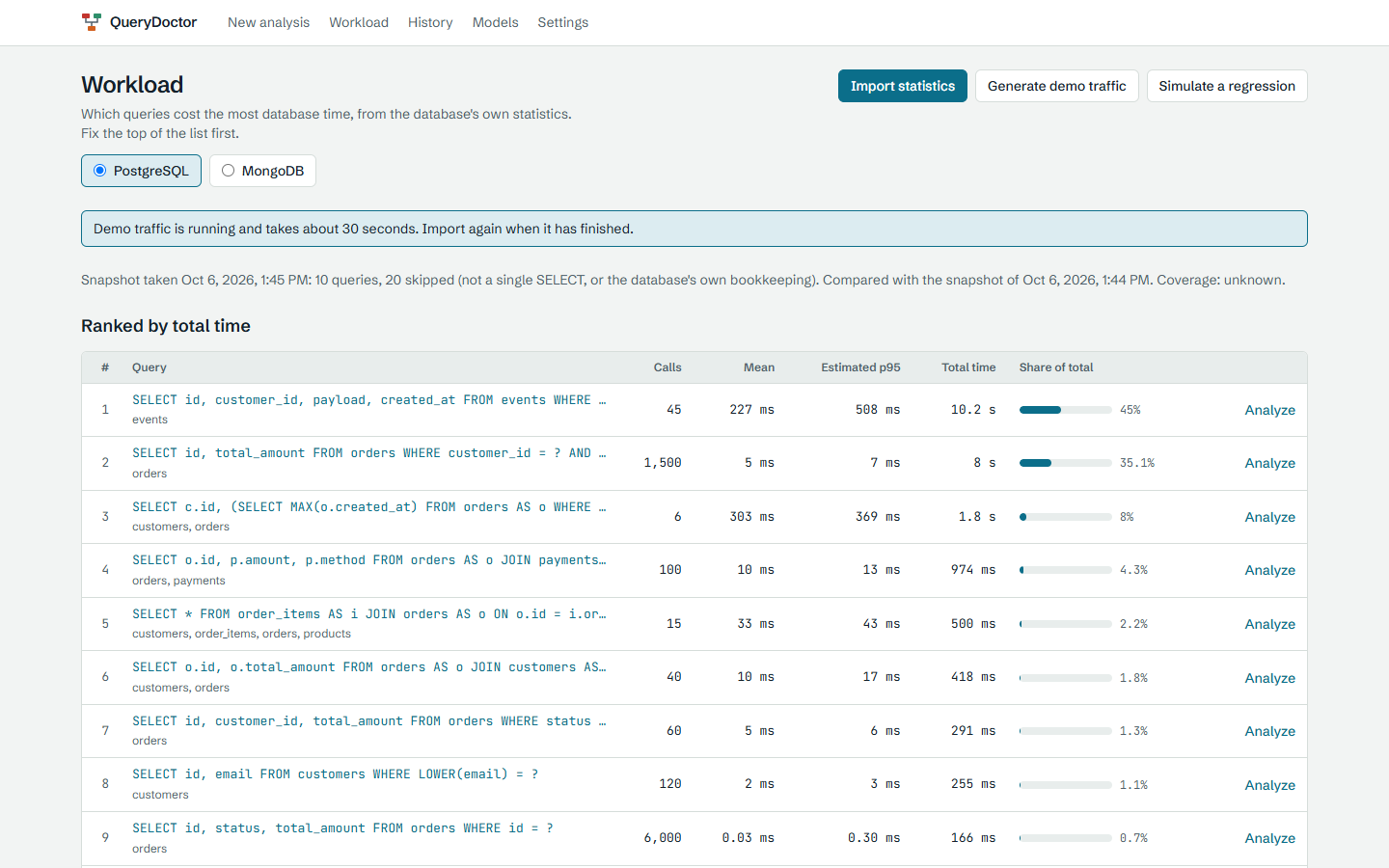Select the MongoDB radio button

[228, 171]
